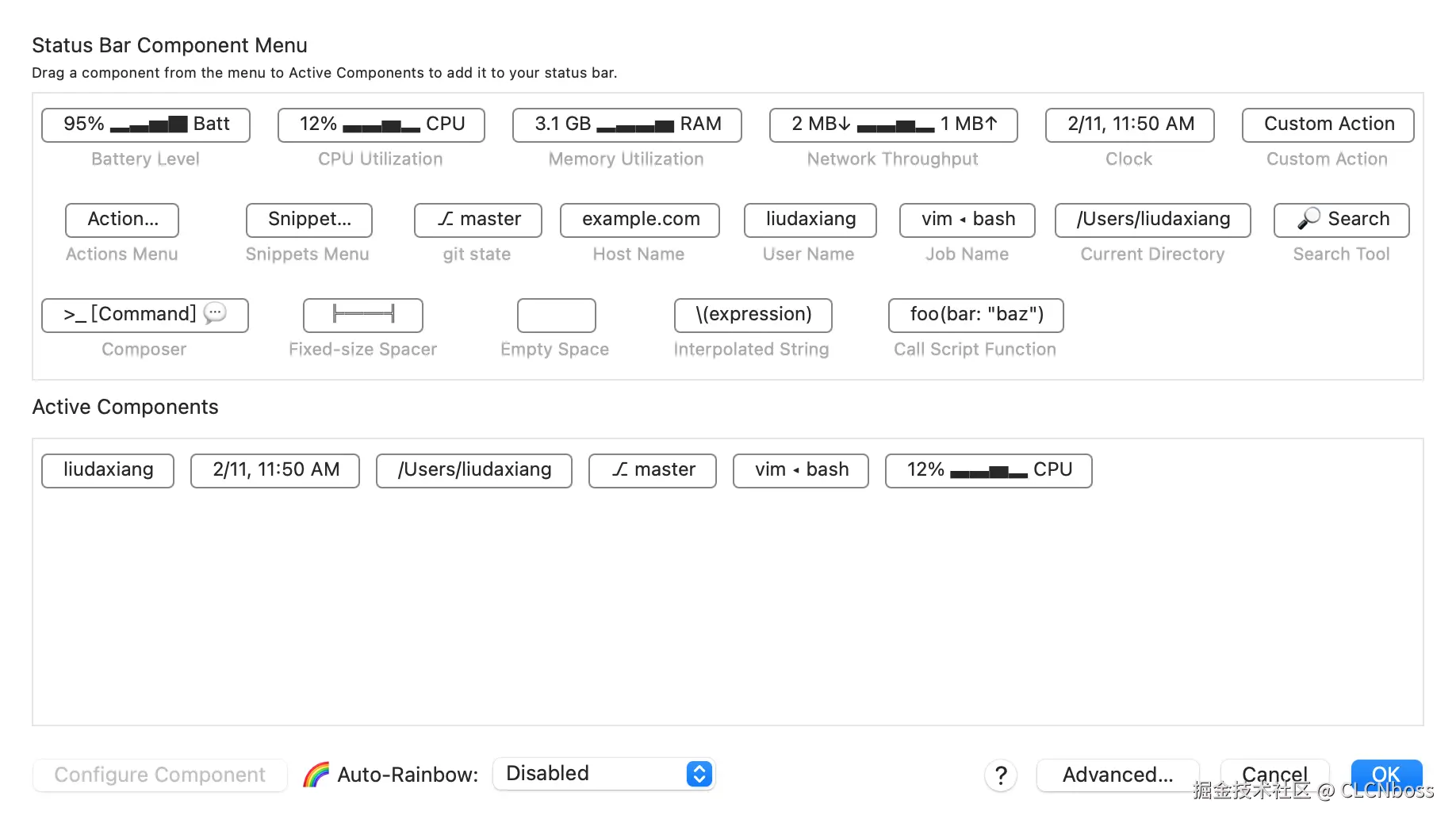
Task: Click the Cancel button
Action: 1274,775
